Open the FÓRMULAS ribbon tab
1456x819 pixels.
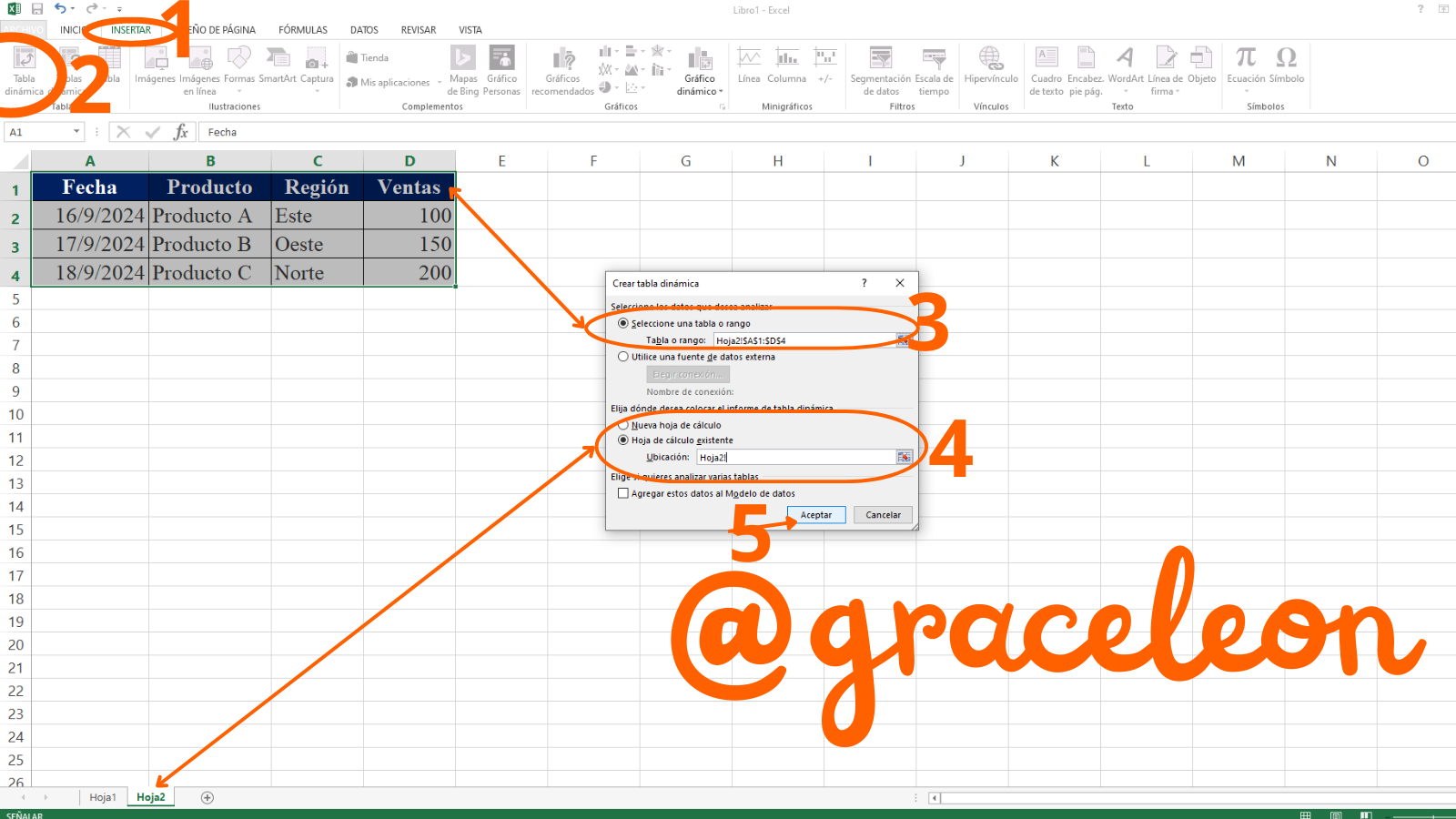pyautogui.click(x=303, y=30)
